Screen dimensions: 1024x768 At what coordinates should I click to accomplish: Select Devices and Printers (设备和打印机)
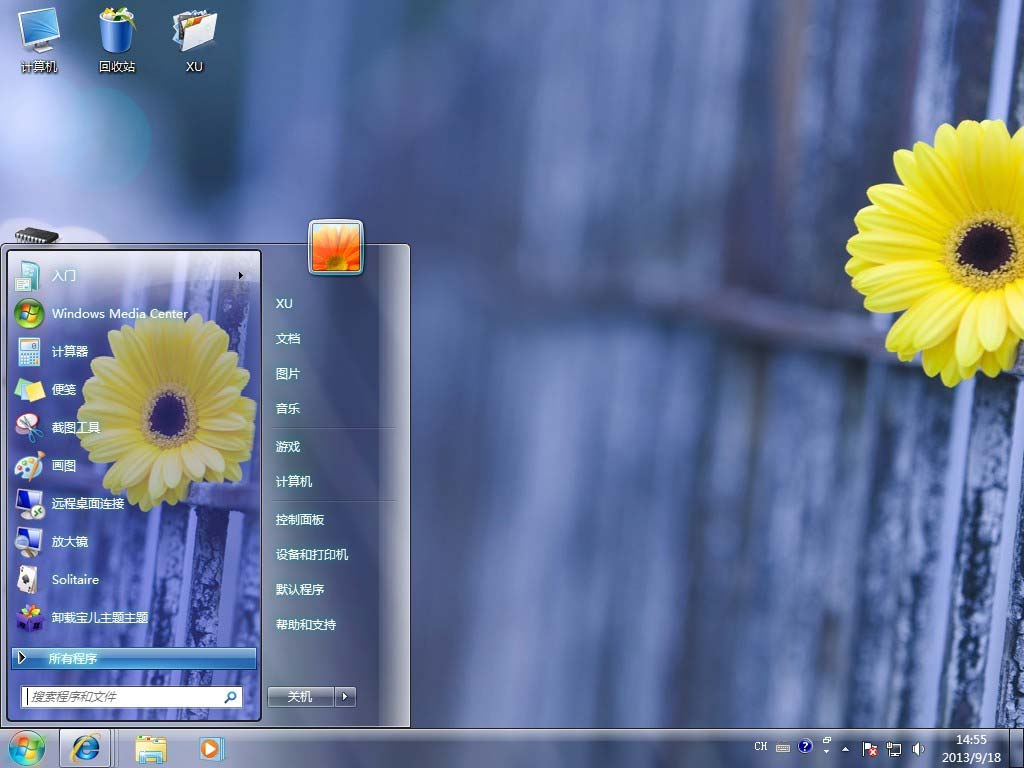tap(312, 555)
